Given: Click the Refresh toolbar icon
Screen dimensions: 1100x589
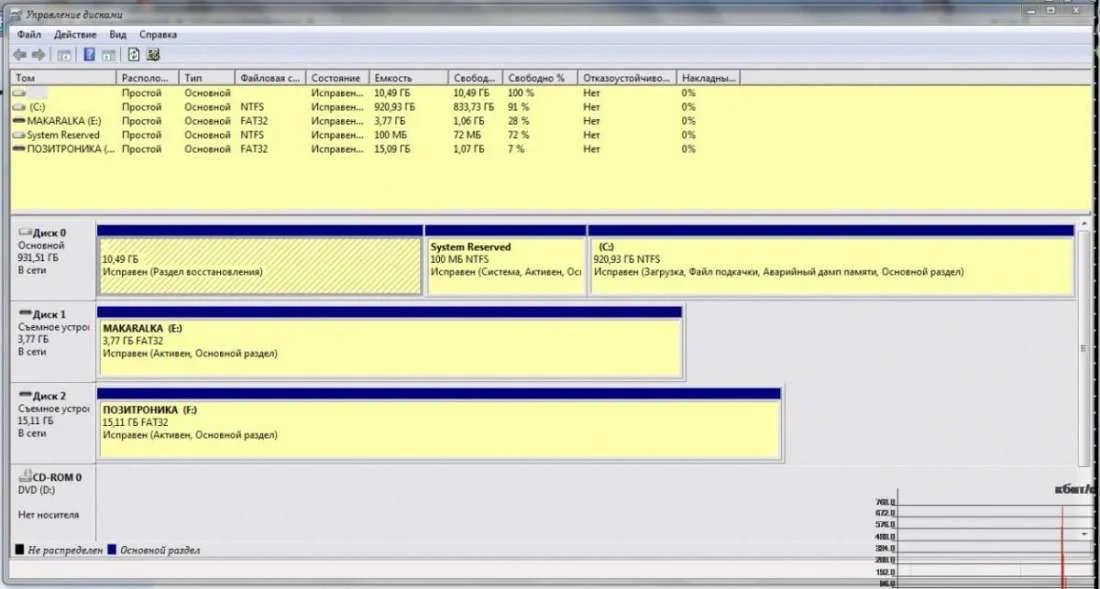Looking at the screenshot, I should [133, 55].
